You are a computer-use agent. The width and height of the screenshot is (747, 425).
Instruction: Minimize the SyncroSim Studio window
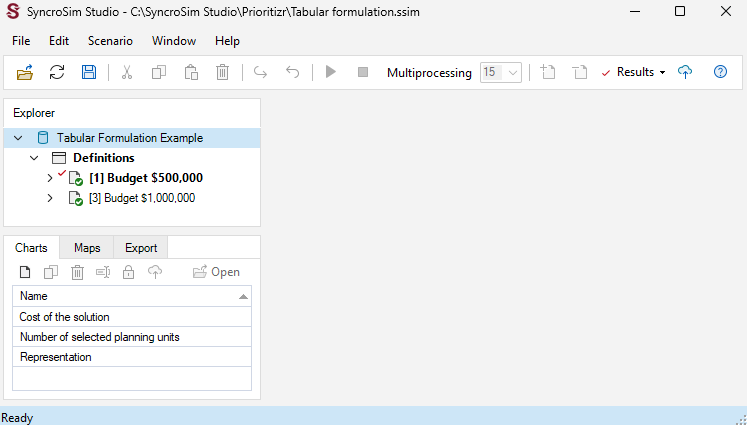[x=635, y=11]
